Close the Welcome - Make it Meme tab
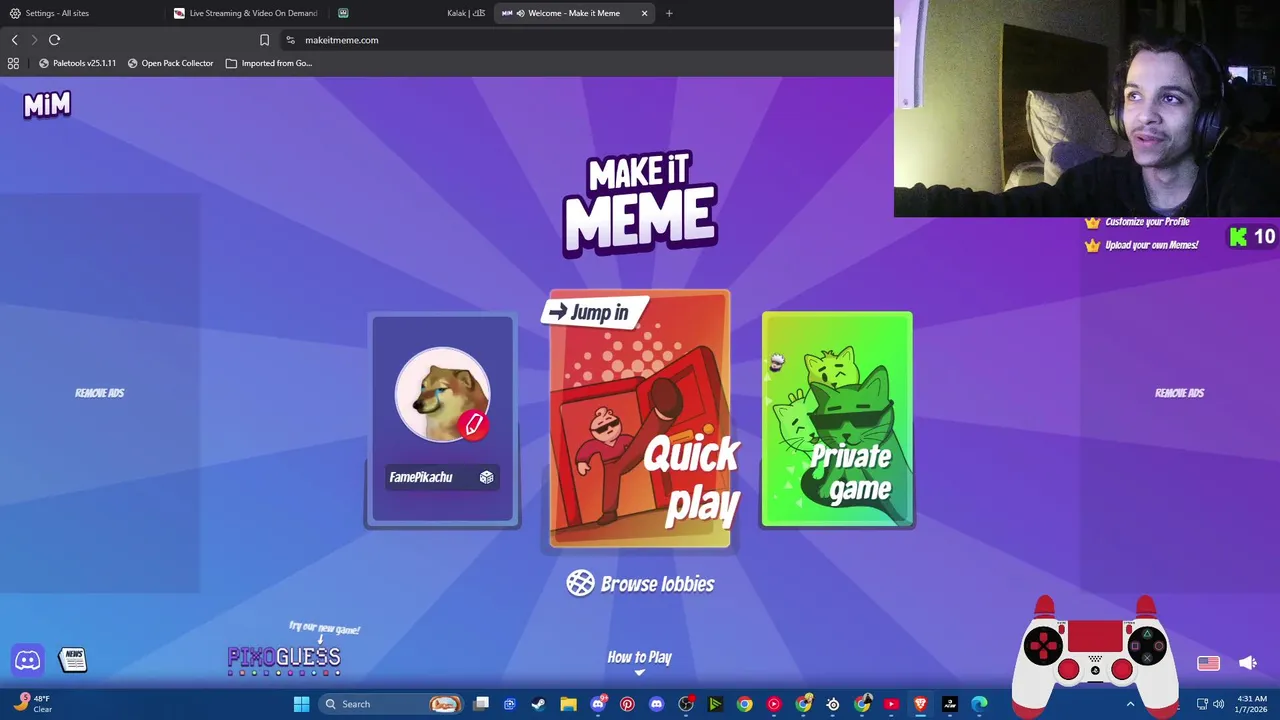Viewport: 1280px width, 720px height. coord(644,13)
